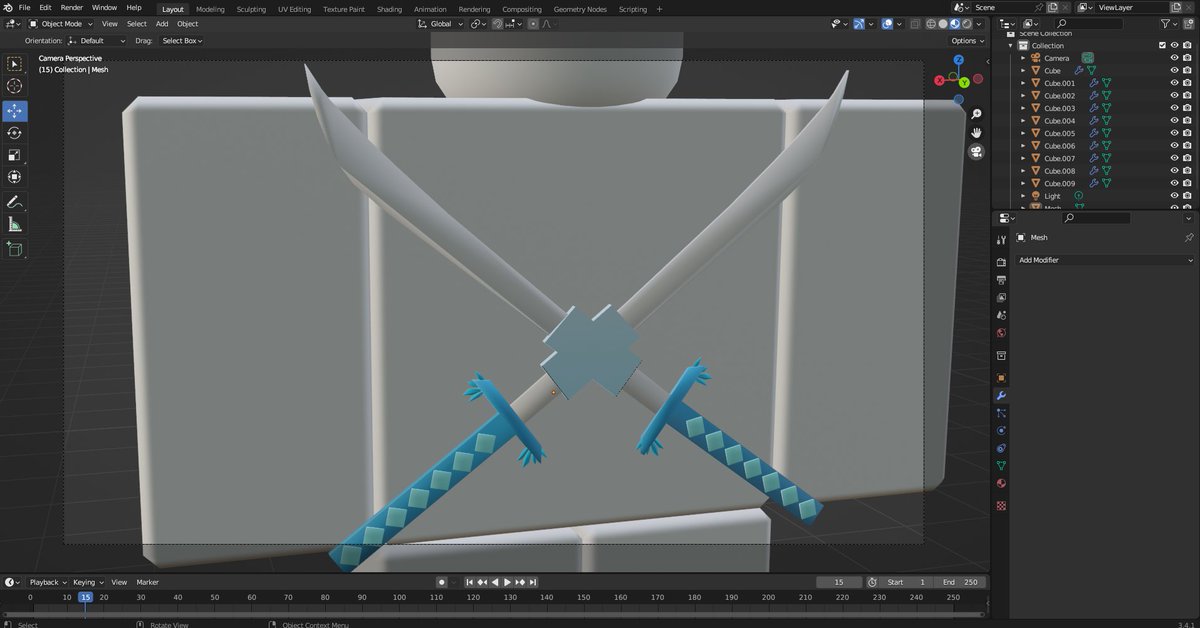Image resolution: width=1200 pixels, height=628 pixels.
Task: Open the Texture properties tab
Action: tap(1001, 506)
